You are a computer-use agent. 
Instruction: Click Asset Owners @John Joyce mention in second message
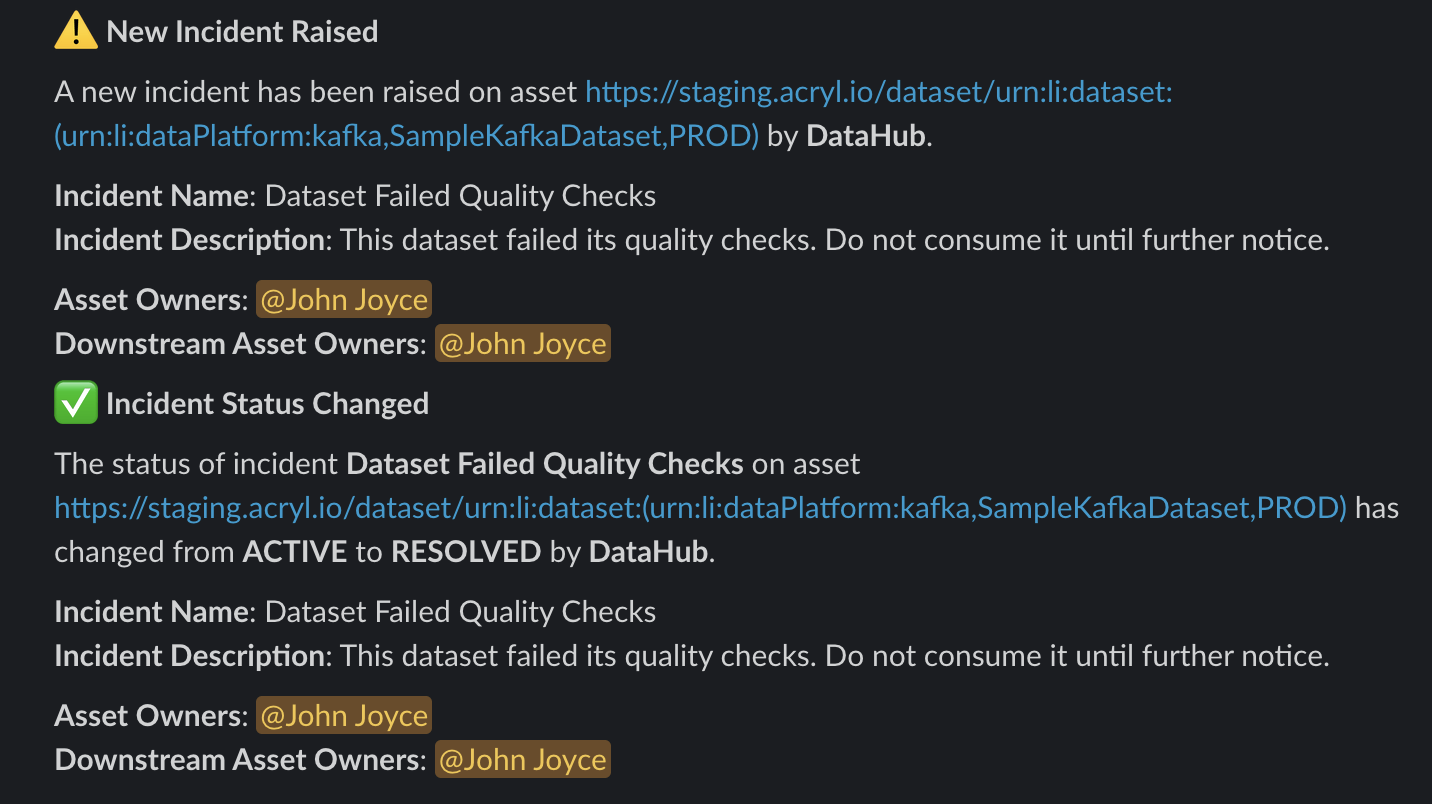pyautogui.click(x=344, y=716)
